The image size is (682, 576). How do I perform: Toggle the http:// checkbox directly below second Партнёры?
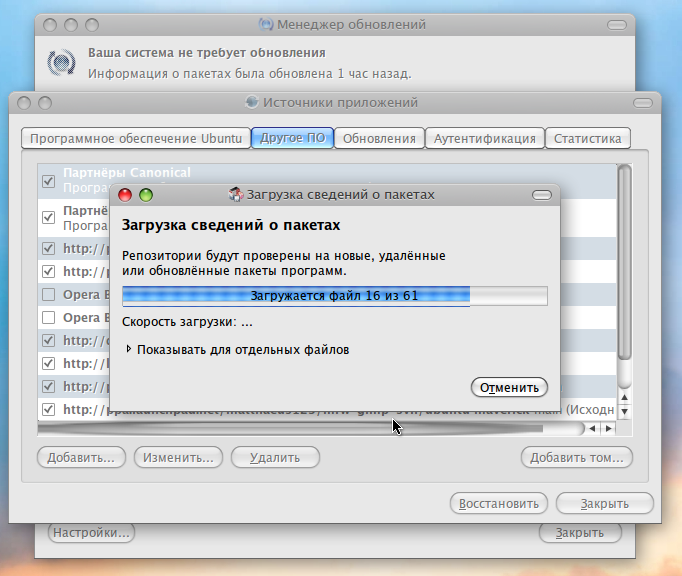tap(48, 248)
